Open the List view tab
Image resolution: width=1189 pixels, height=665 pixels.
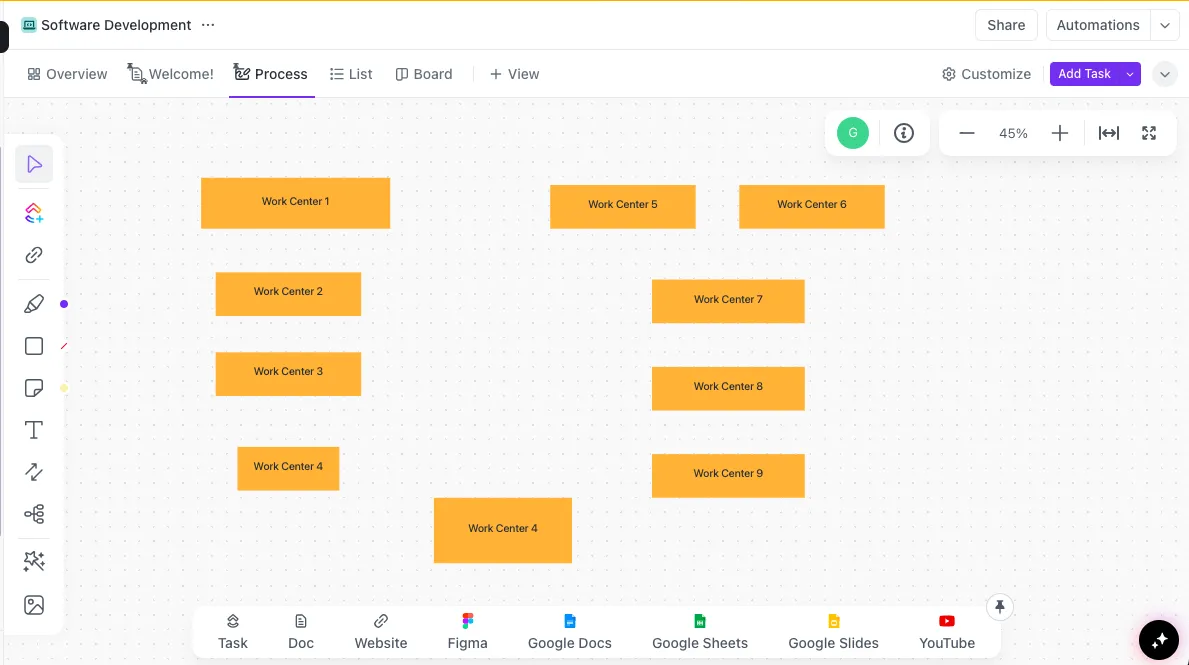click(351, 74)
